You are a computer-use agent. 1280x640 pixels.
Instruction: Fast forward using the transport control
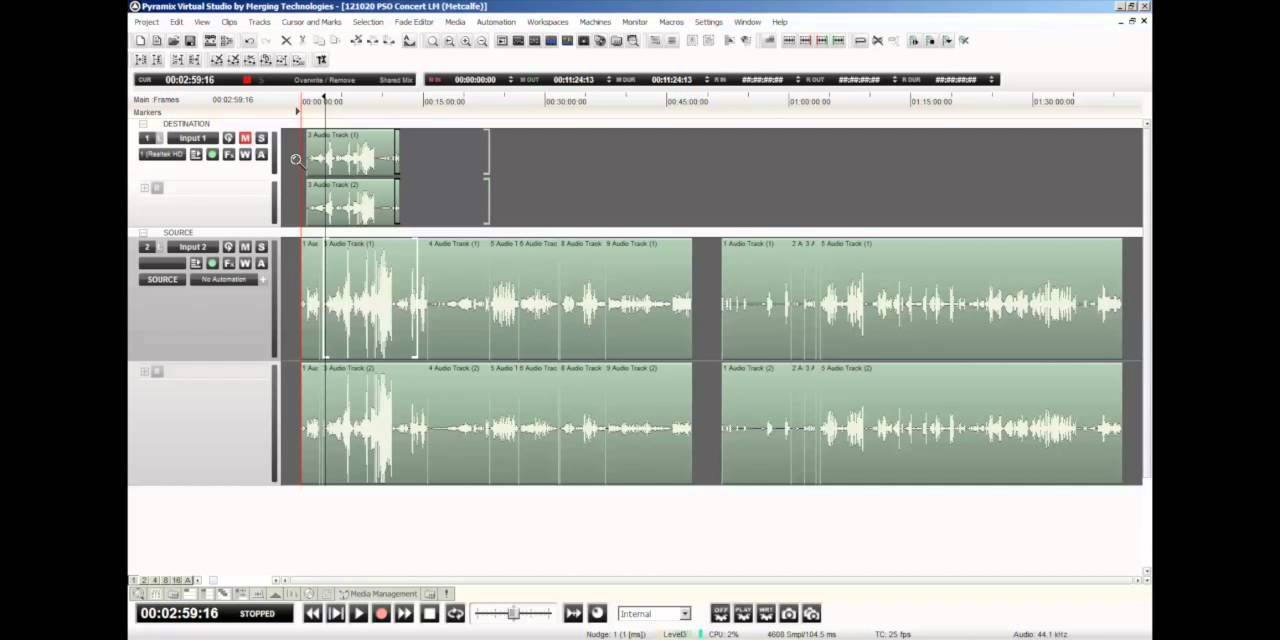404,614
